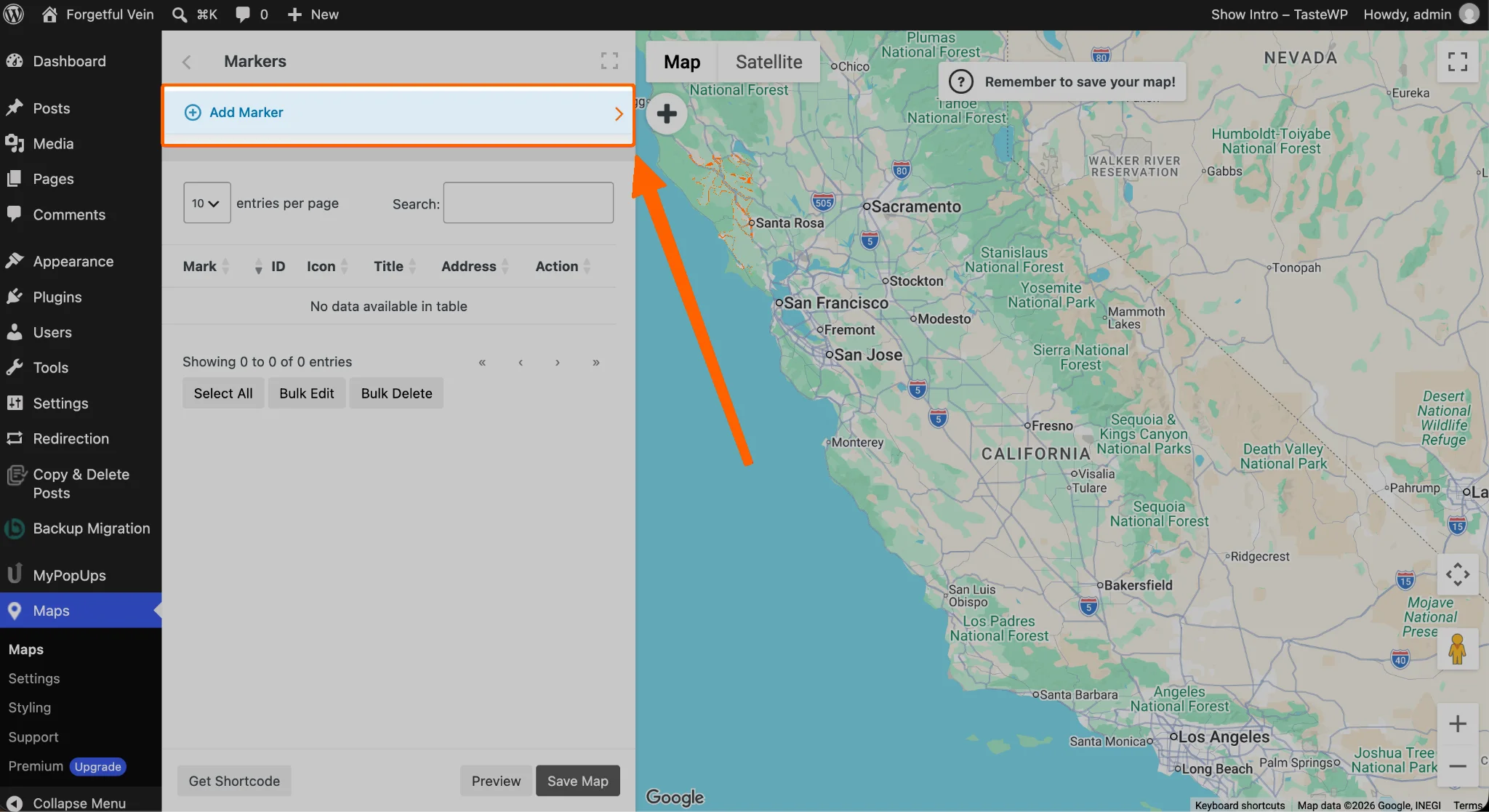The height and width of the screenshot is (812, 1489).
Task: Open the Support submenu under Maps
Action: pyautogui.click(x=33, y=737)
